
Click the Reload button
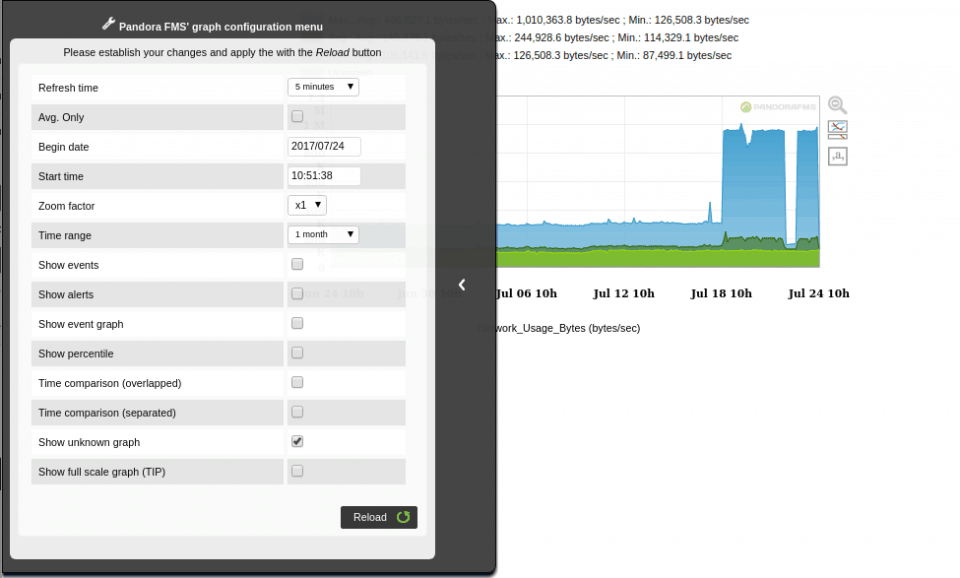(379, 517)
